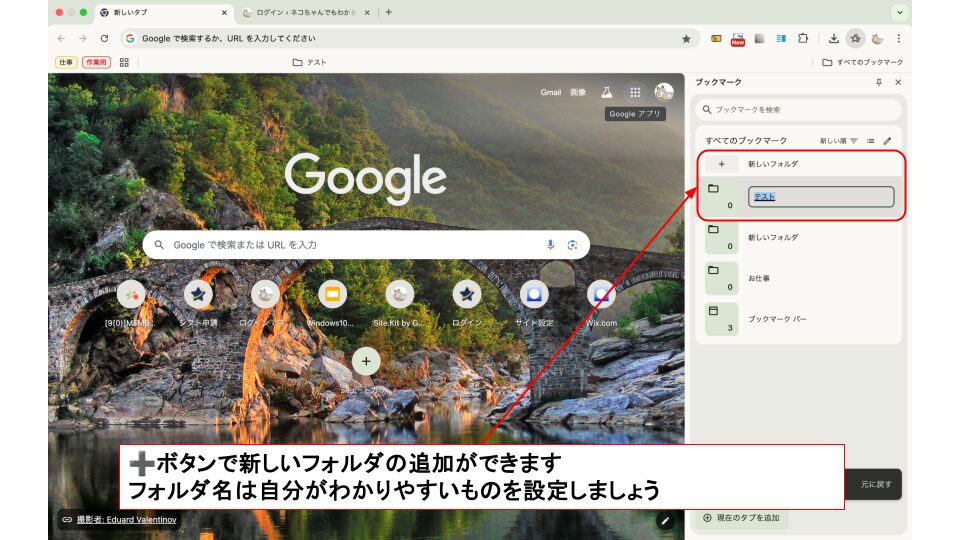This screenshot has height=540, width=960.
Task: Open the Google apps grid
Action: pos(635,92)
